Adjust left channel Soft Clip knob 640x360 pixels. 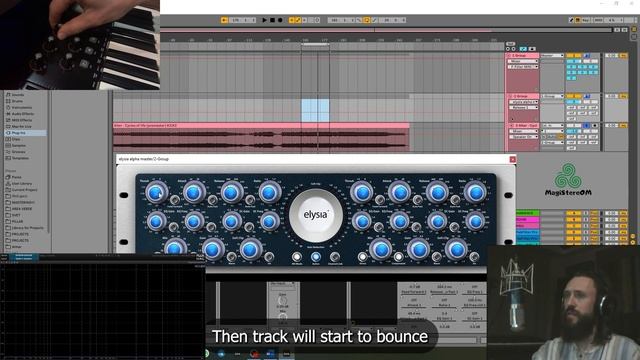(x=250, y=249)
